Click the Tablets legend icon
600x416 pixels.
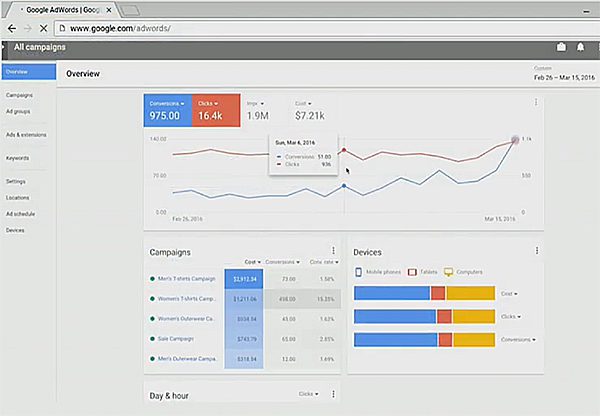412,272
